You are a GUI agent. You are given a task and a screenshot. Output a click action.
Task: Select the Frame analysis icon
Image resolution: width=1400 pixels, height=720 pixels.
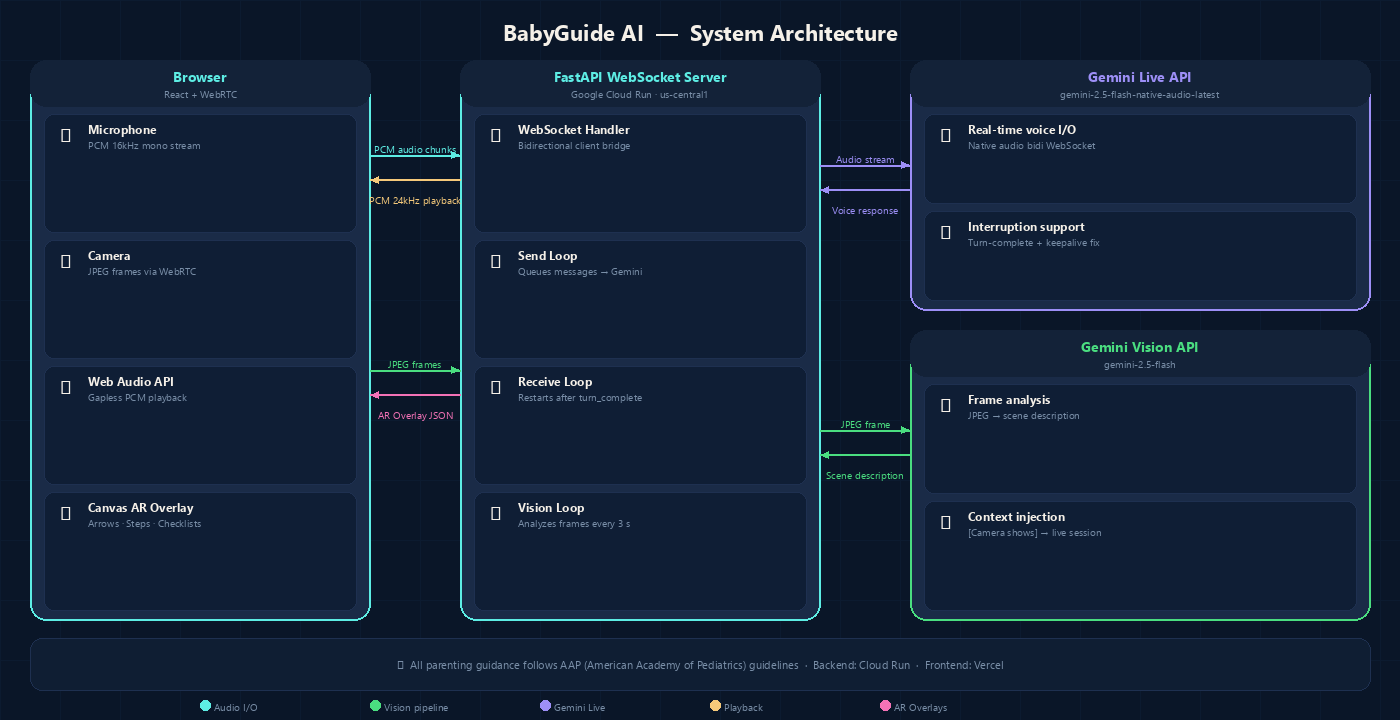point(946,405)
